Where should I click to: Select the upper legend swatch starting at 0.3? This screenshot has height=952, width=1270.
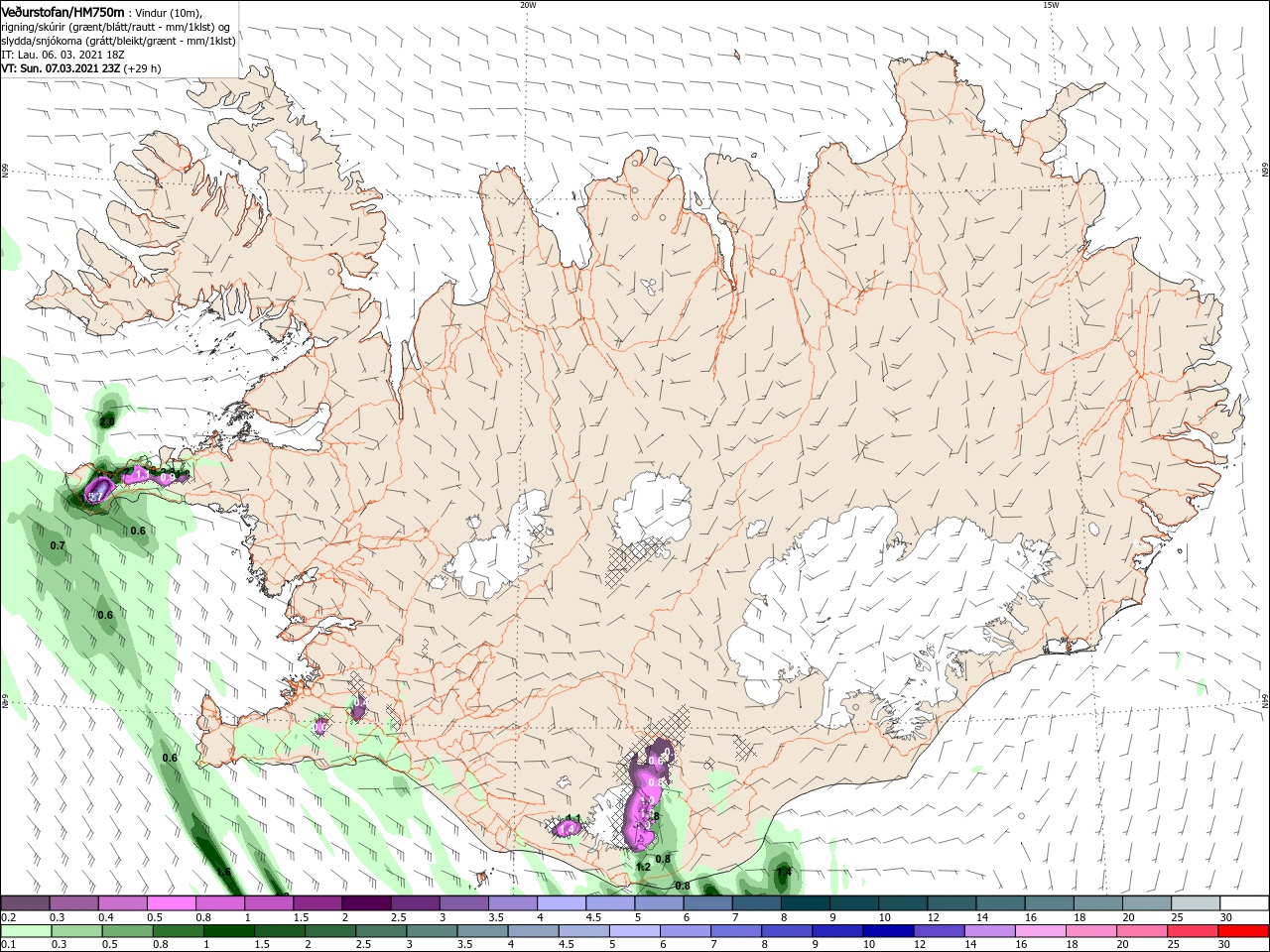point(73,903)
